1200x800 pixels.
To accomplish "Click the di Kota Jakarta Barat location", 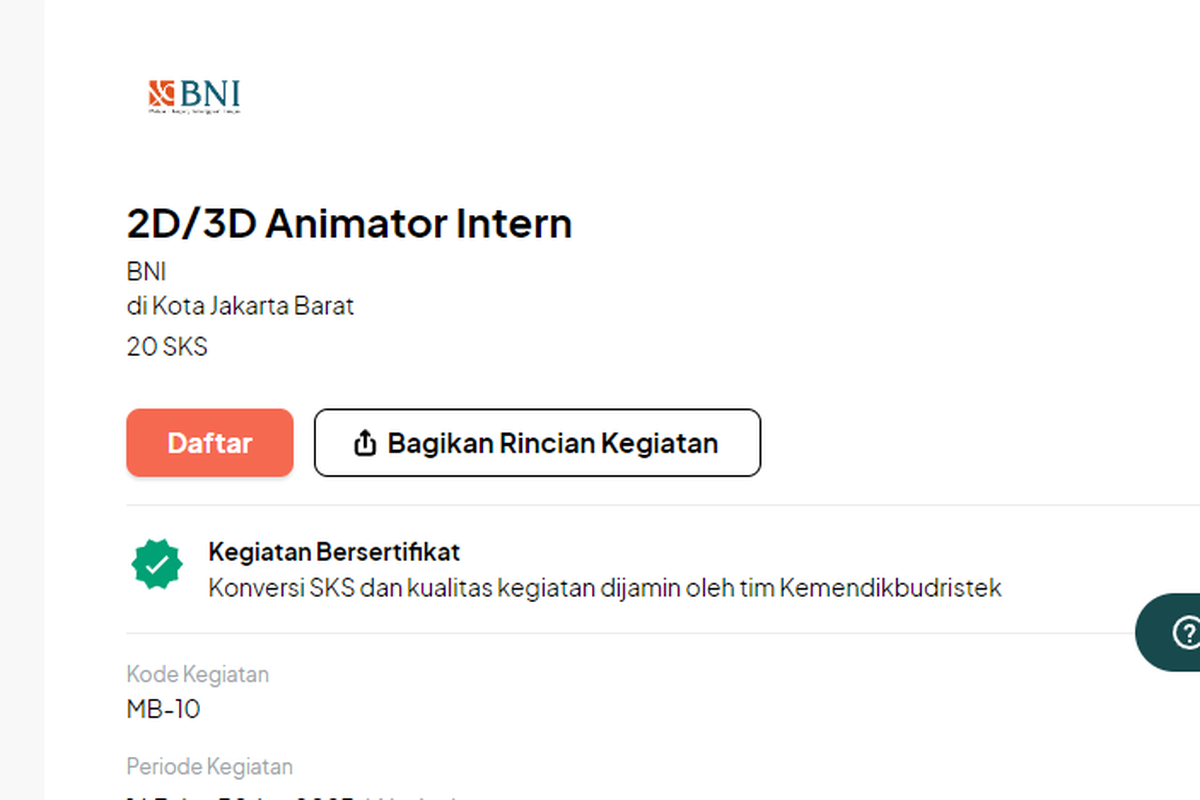I will coord(240,306).
